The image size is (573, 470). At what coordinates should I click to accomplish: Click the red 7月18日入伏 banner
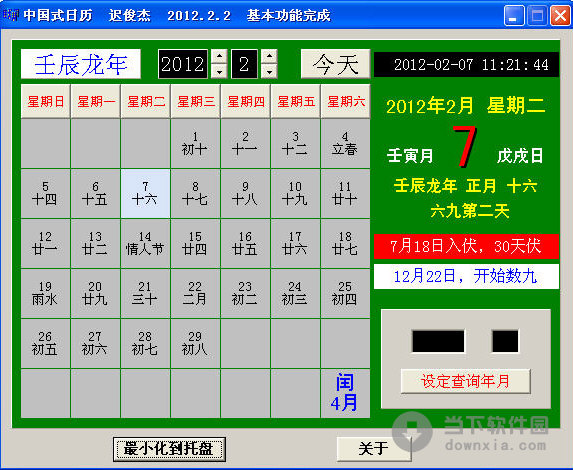click(x=466, y=246)
